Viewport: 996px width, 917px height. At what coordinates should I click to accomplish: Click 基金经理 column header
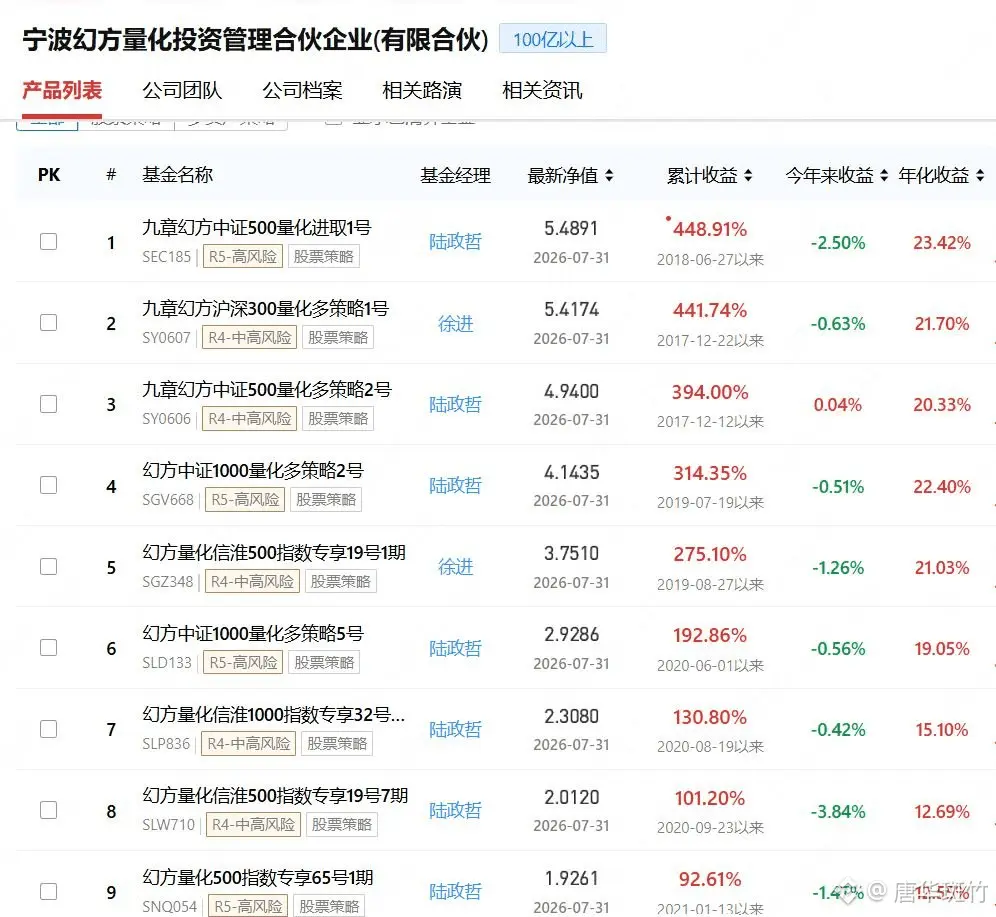coord(455,176)
